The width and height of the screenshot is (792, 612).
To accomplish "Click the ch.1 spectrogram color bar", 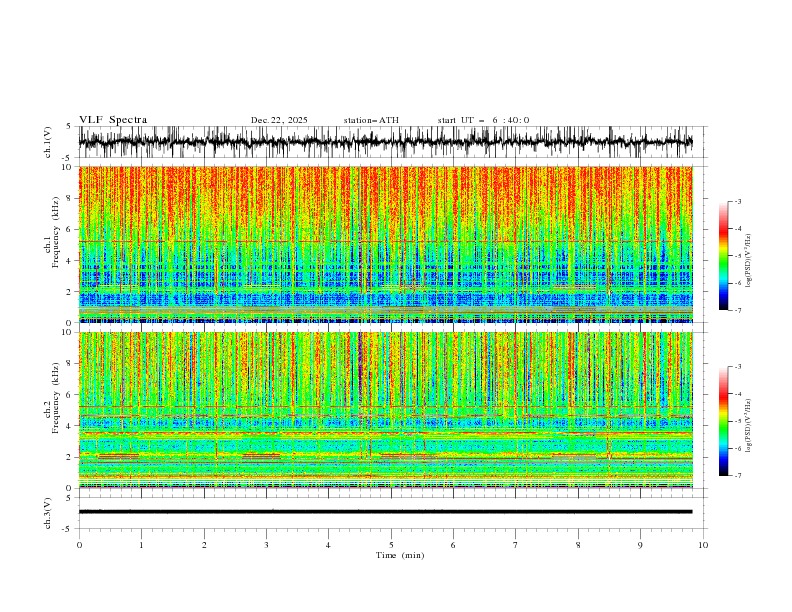I will tap(723, 256).
